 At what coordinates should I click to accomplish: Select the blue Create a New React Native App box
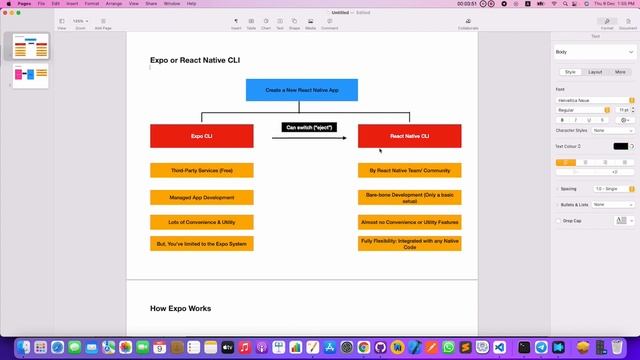[x=302, y=90]
